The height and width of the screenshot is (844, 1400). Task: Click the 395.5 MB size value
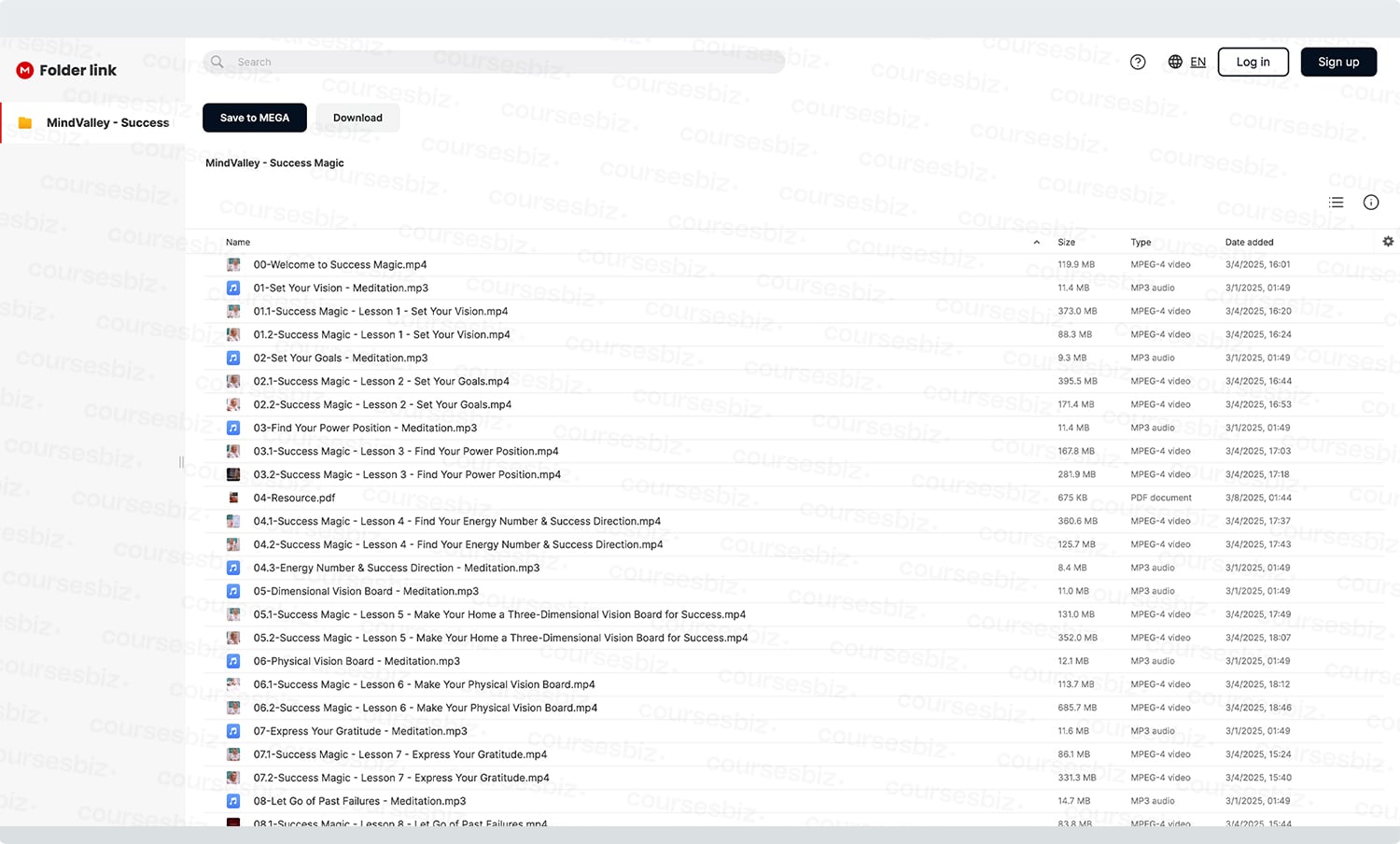coord(1077,381)
